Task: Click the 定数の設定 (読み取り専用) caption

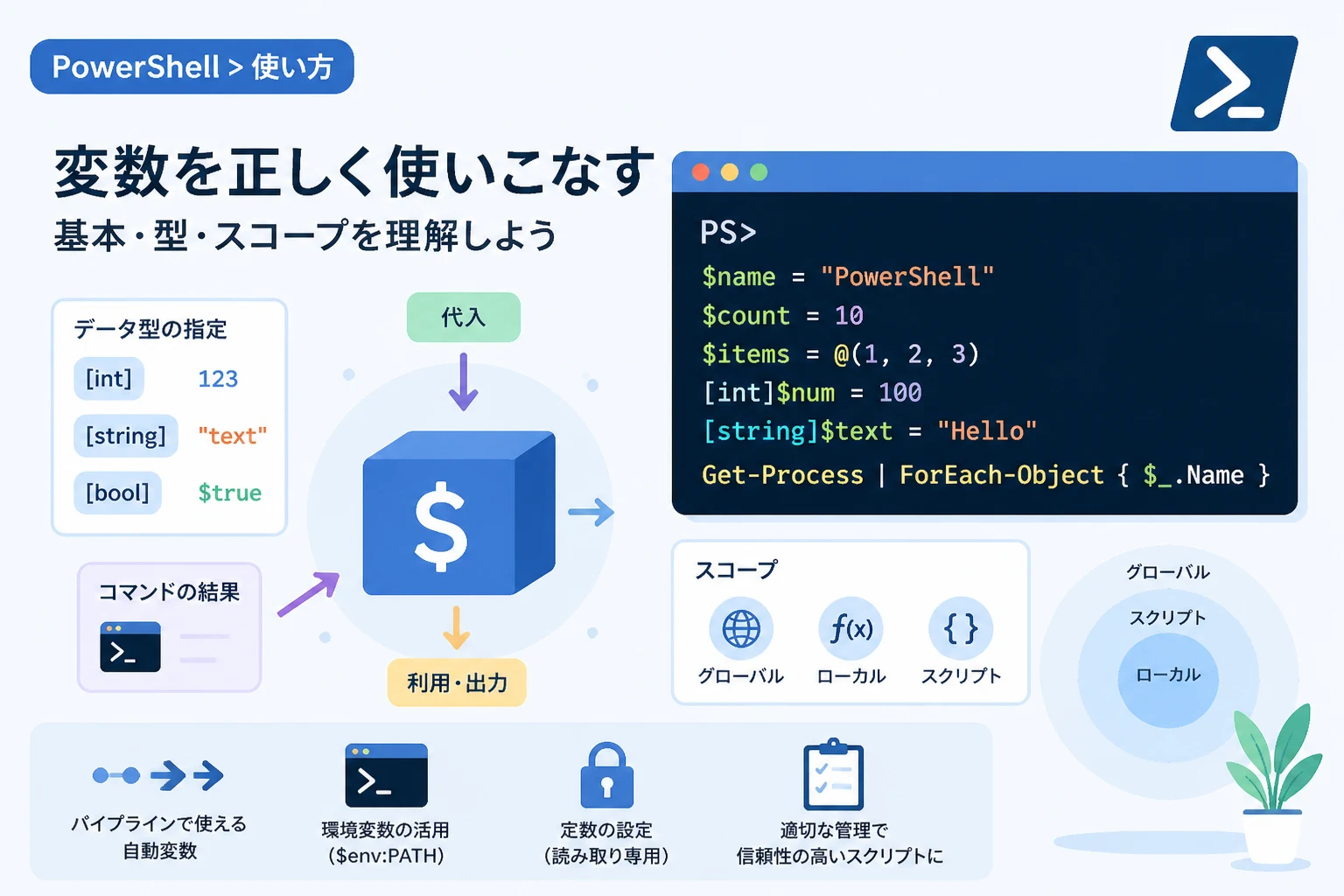Action: point(606,843)
